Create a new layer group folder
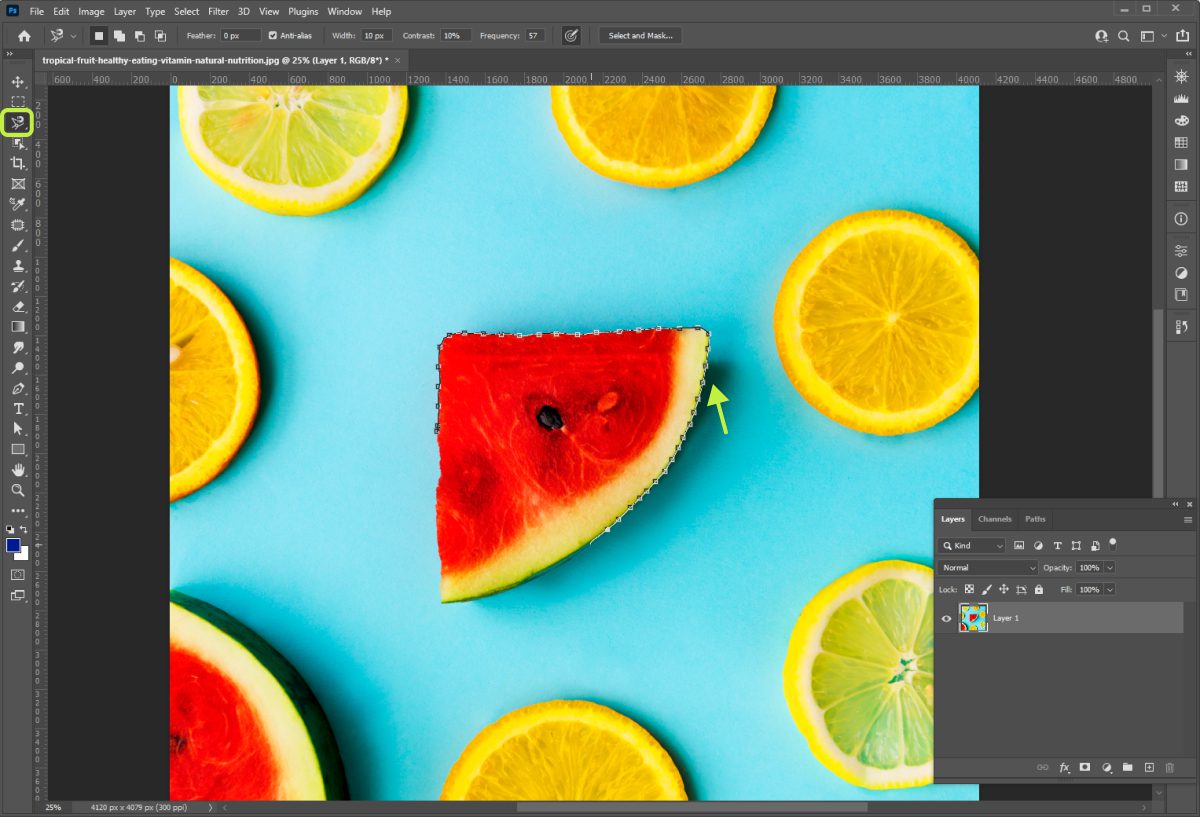The width and height of the screenshot is (1200, 817). pos(1128,767)
